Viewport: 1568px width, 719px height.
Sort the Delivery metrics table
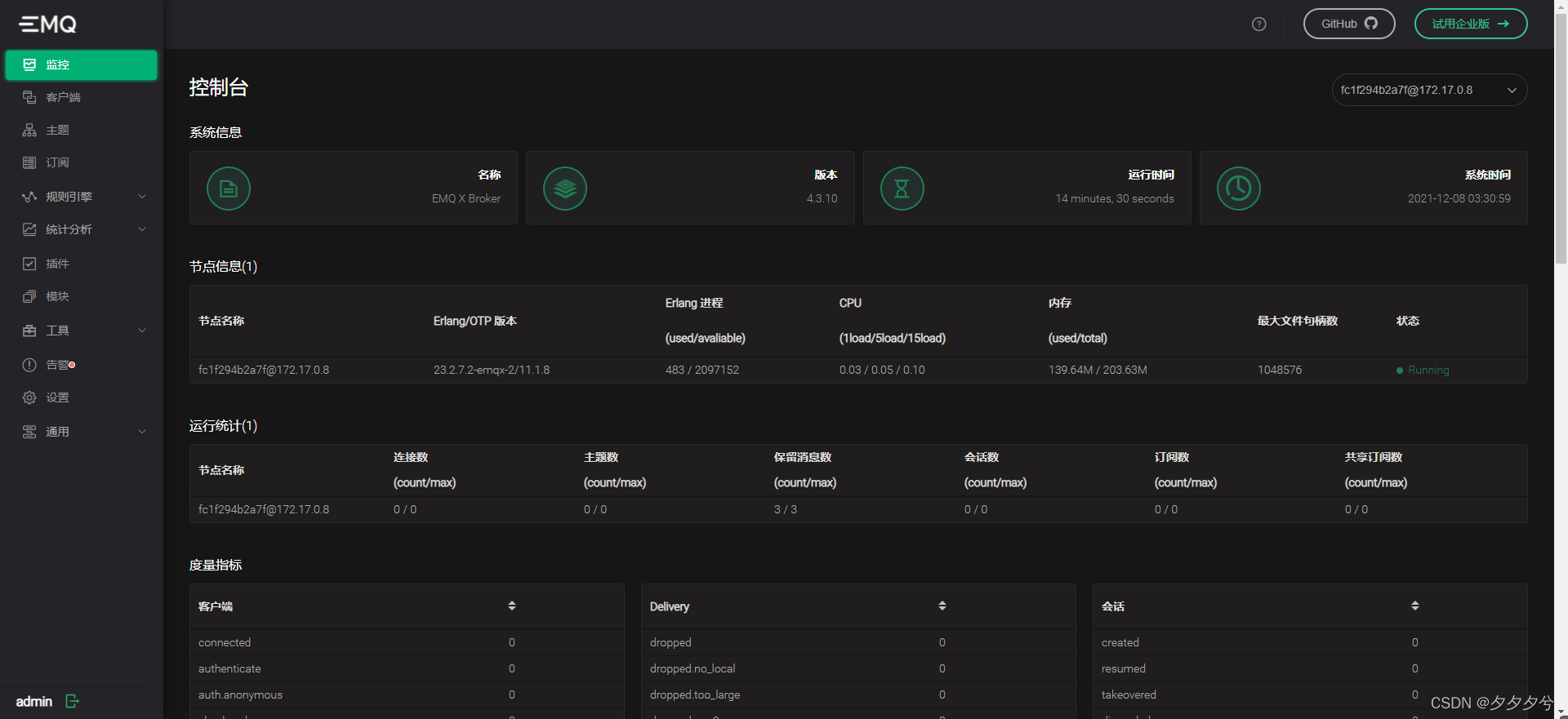(x=942, y=606)
